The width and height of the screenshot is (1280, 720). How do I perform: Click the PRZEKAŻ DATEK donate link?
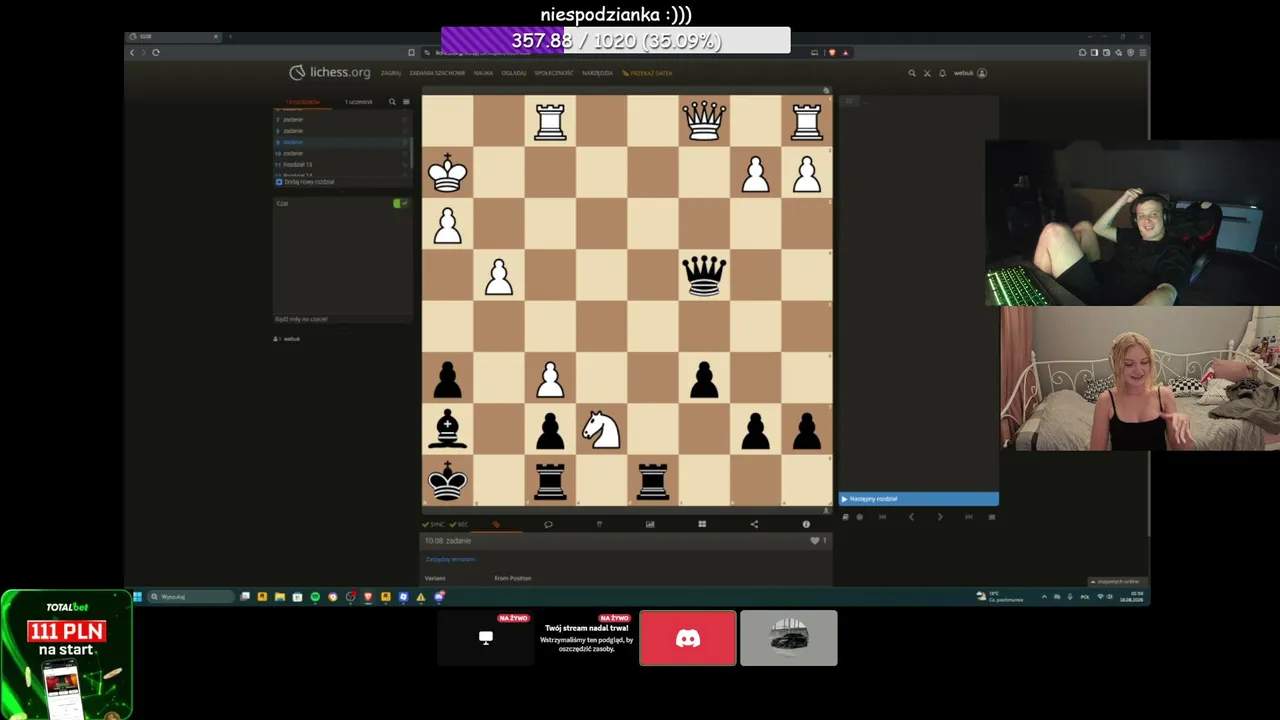click(647, 73)
